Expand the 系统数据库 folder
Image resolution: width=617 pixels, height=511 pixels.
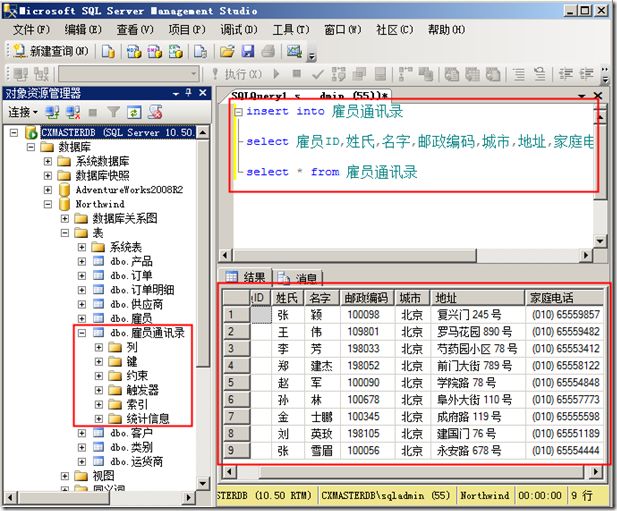(48, 161)
